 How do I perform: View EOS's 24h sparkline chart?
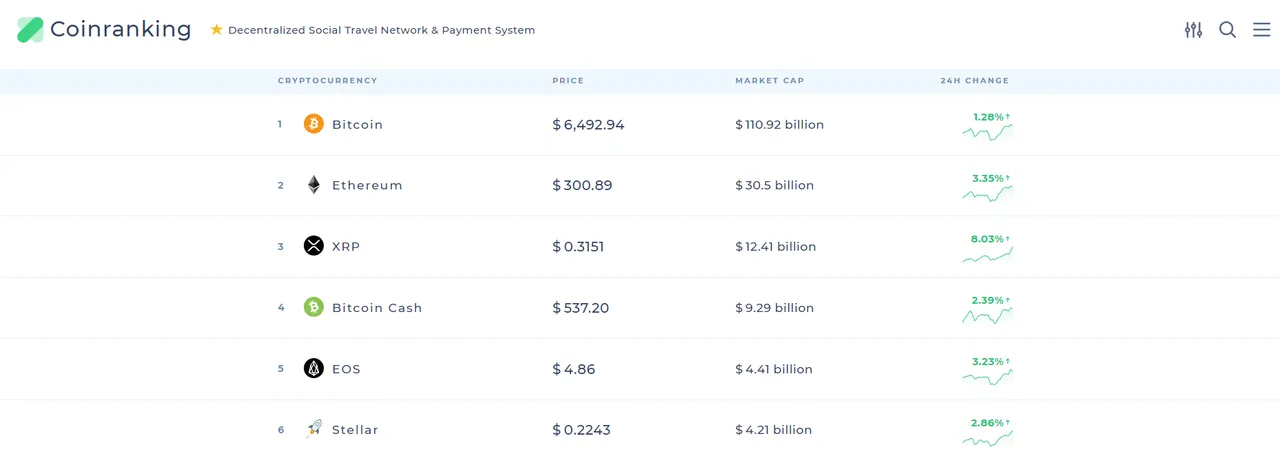pyautogui.click(x=988, y=377)
